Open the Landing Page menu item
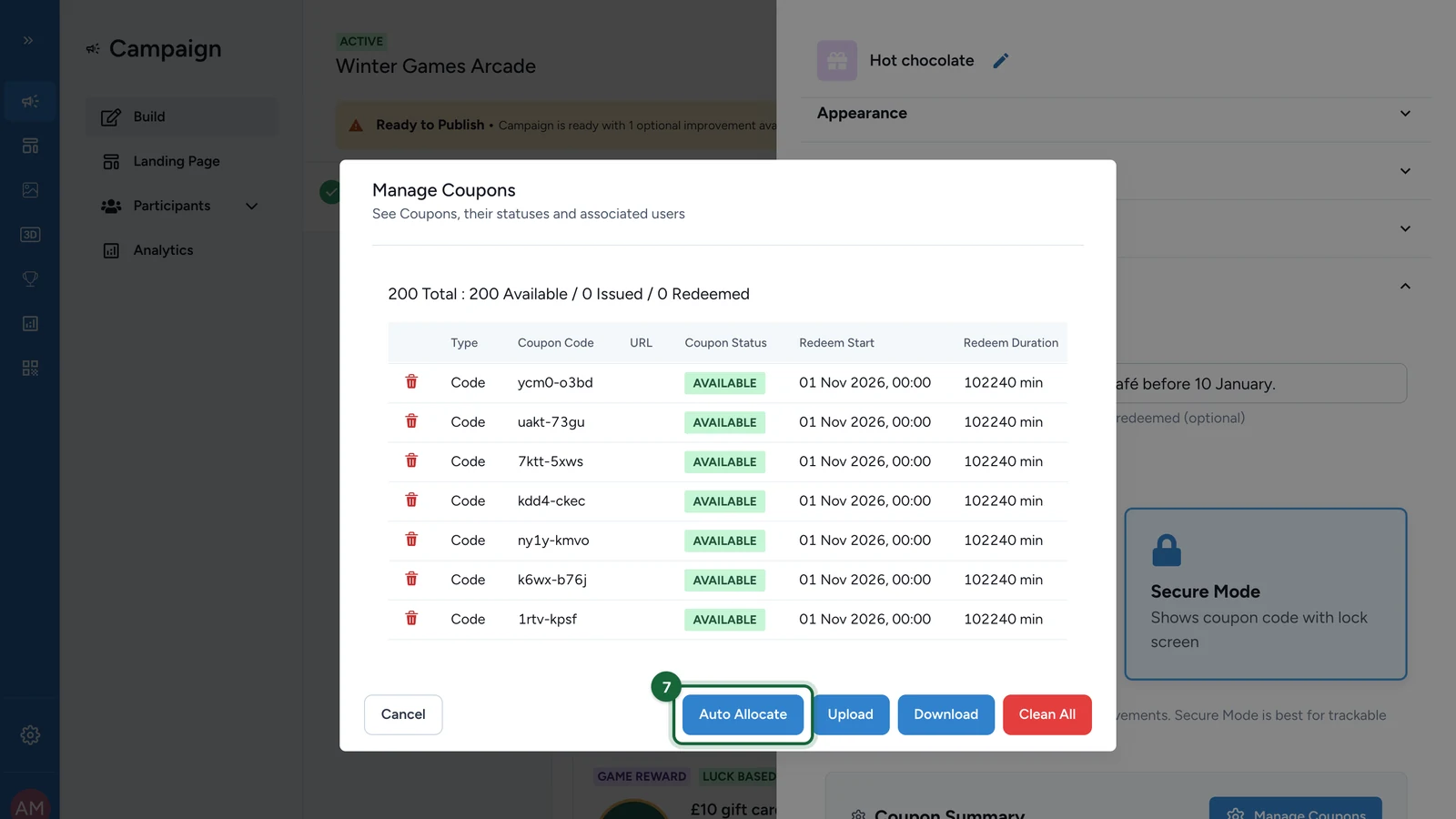The width and height of the screenshot is (1456, 819). [182, 162]
